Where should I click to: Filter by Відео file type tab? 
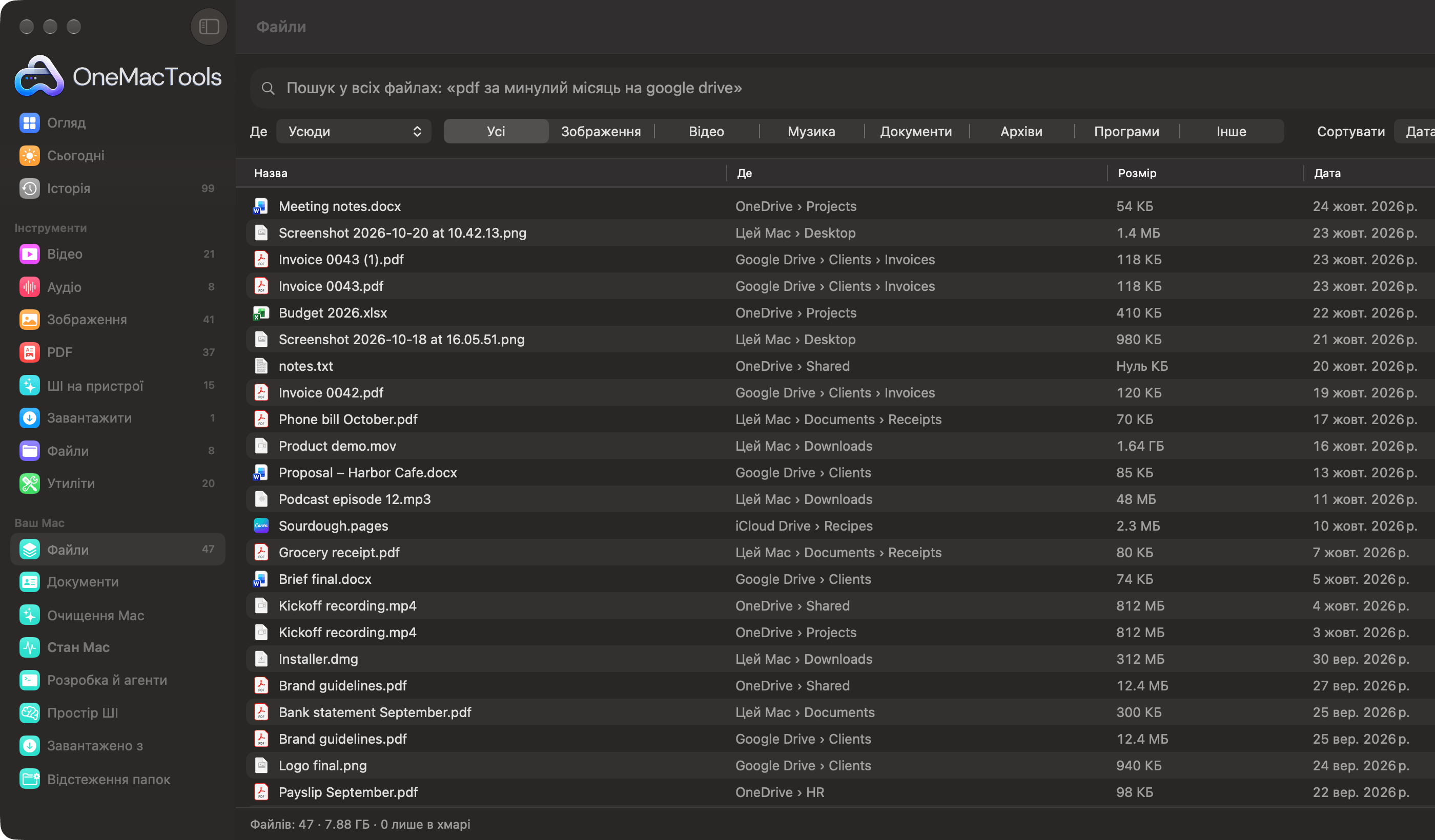[x=706, y=132]
